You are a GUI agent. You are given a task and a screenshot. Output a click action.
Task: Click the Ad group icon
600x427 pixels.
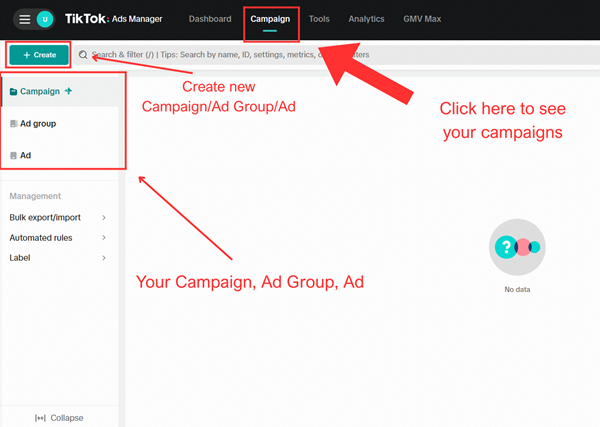tap(13, 124)
